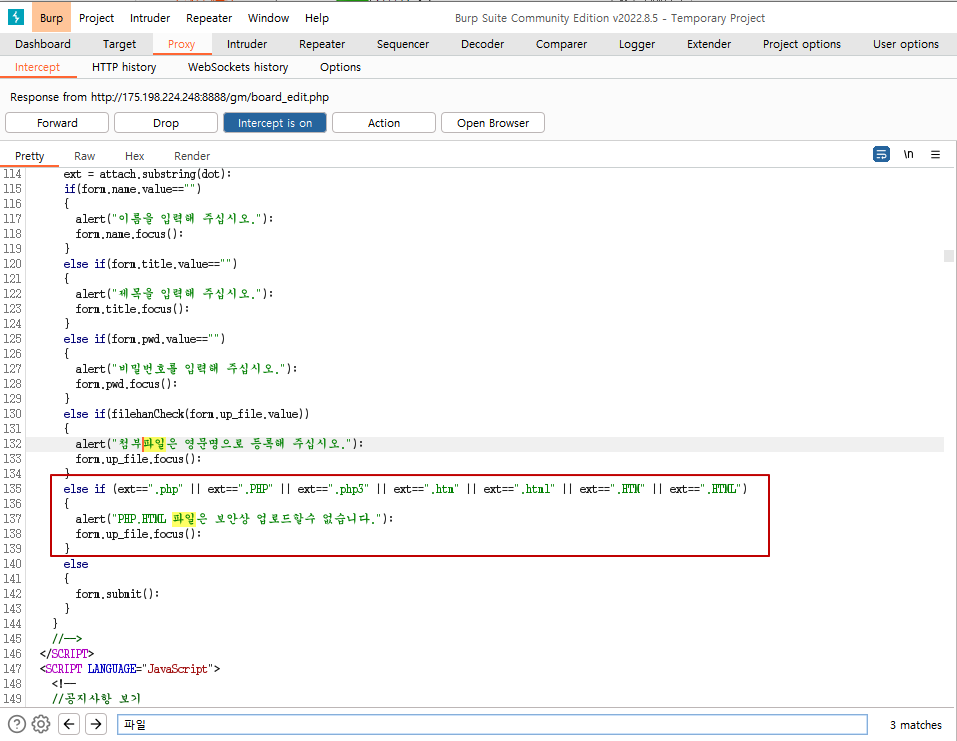This screenshot has width=957, height=741.
Task: Open the Logger tab
Action: point(637,44)
